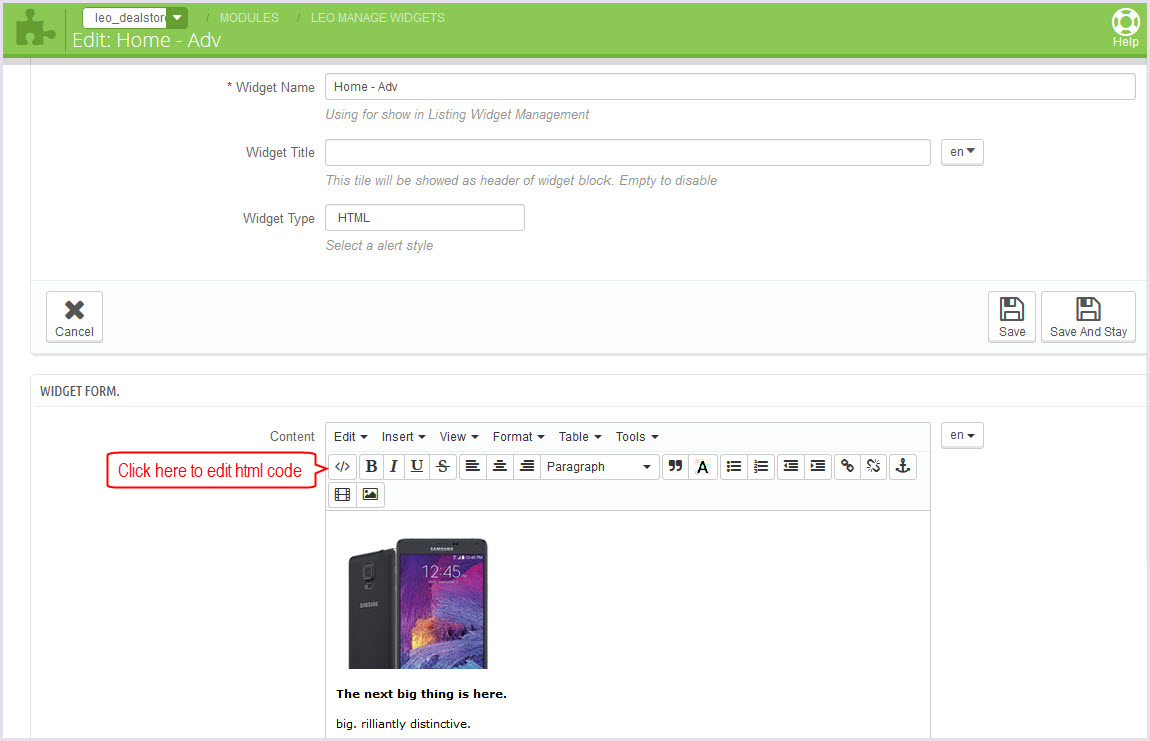The width and height of the screenshot is (1150, 741).
Task: Focus the empty Widget Title field
Action: click(x=628, y=152)
